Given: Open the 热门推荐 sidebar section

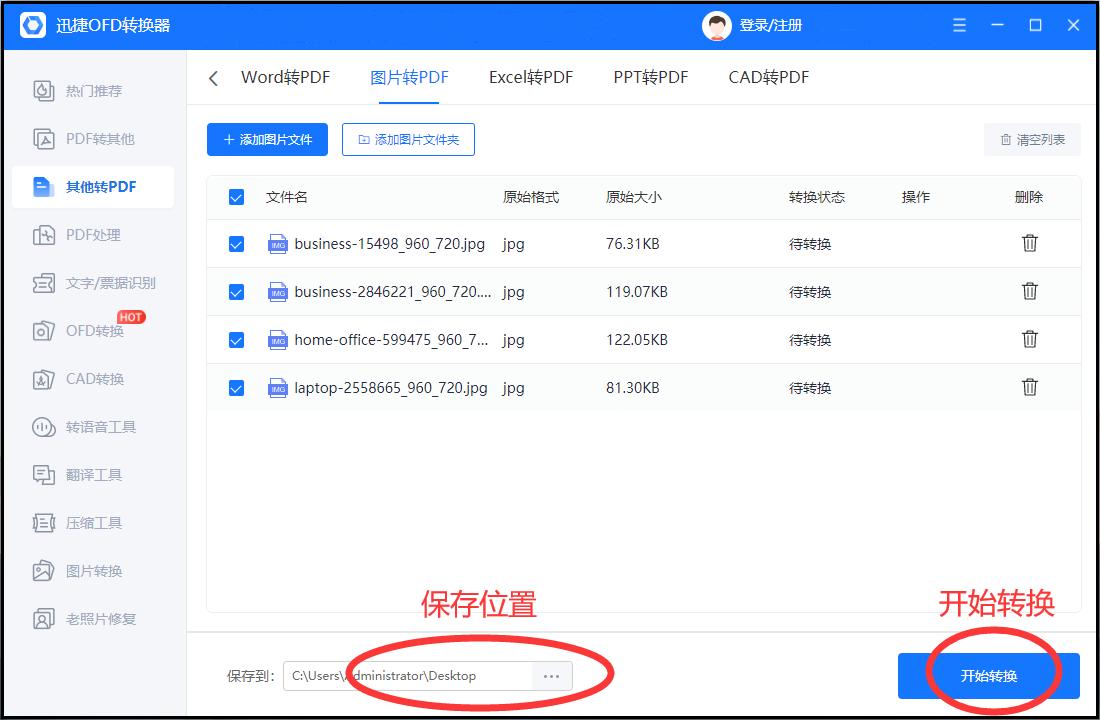Looking at the screenshot, I should pyautogui.click(x=95, y=91).
